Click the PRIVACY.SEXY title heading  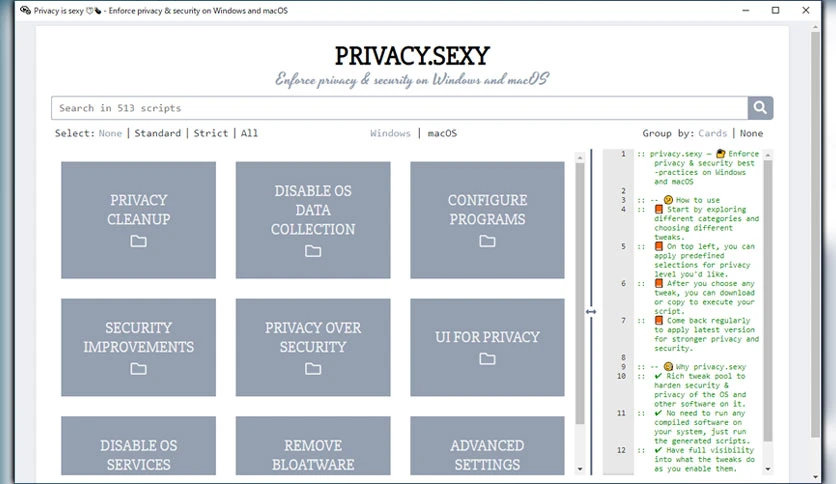click(412, 55)
